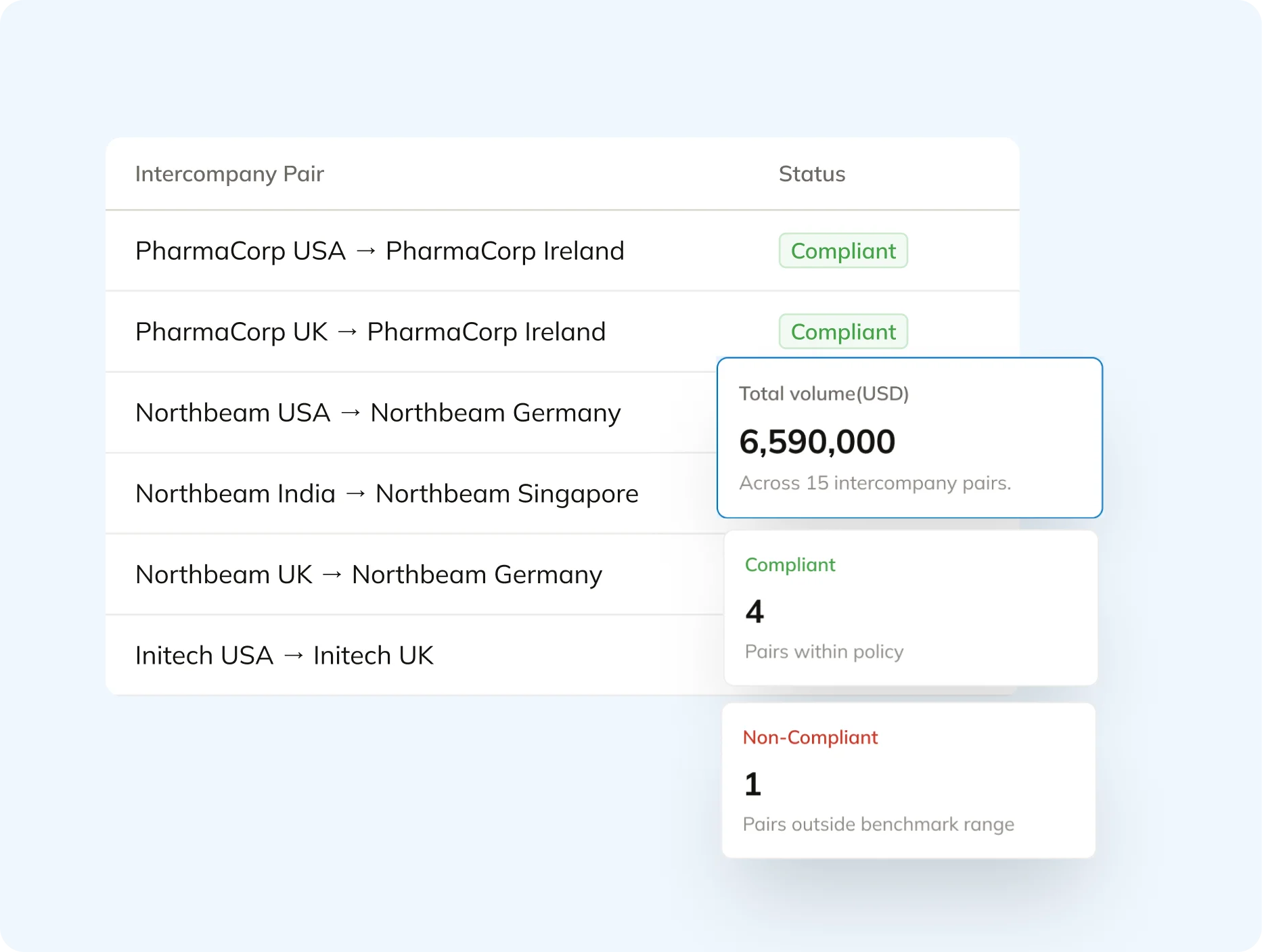Click the Compliant summary card
1262x952 pixels.
pyautogui.click(x=909, y=608)
